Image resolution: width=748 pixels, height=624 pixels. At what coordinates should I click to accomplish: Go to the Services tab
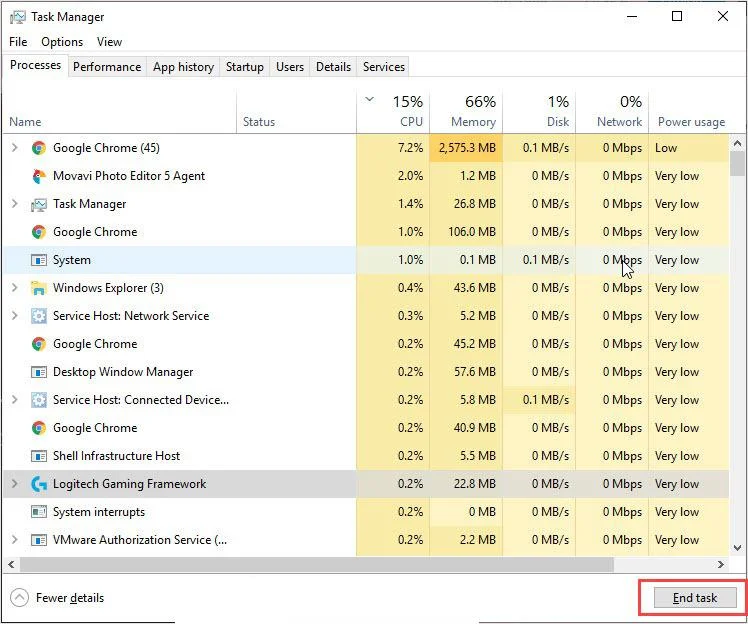[x=384, y=67]
